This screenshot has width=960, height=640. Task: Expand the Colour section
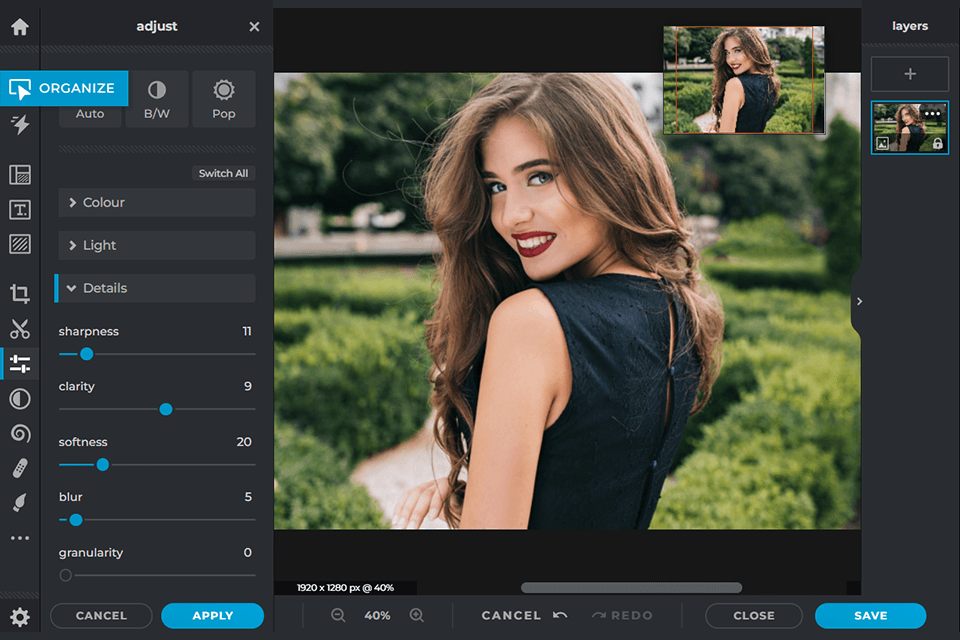[157, 203]
